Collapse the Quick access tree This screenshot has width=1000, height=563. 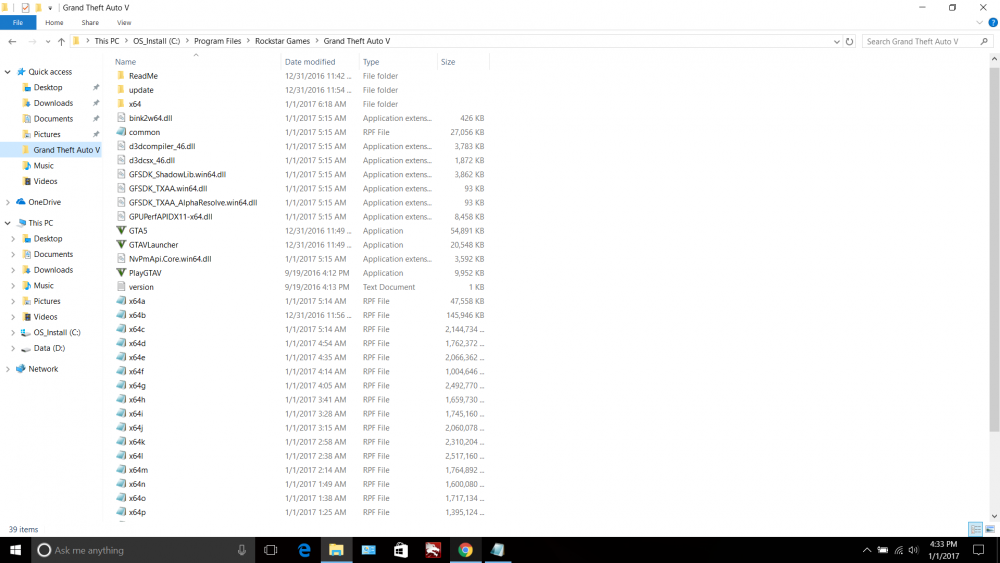8,72
